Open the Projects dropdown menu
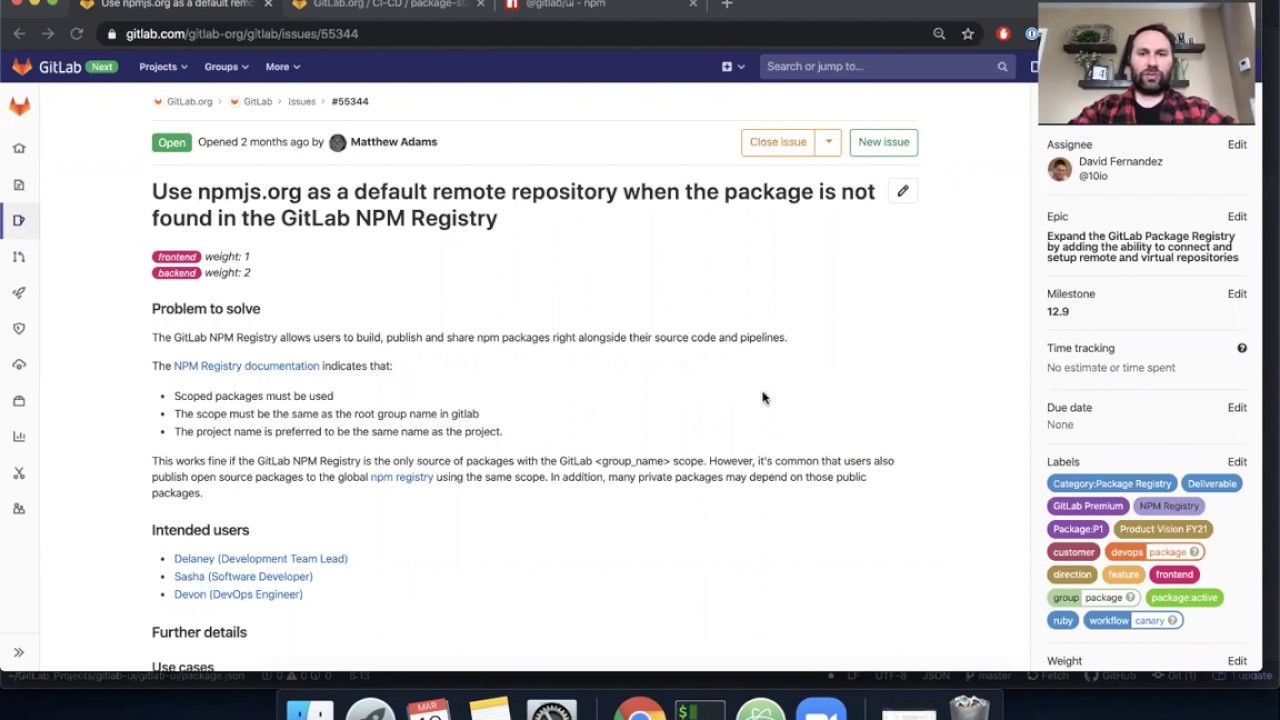The width and height of the screenshot is (1280, 720). coord(163,67)
